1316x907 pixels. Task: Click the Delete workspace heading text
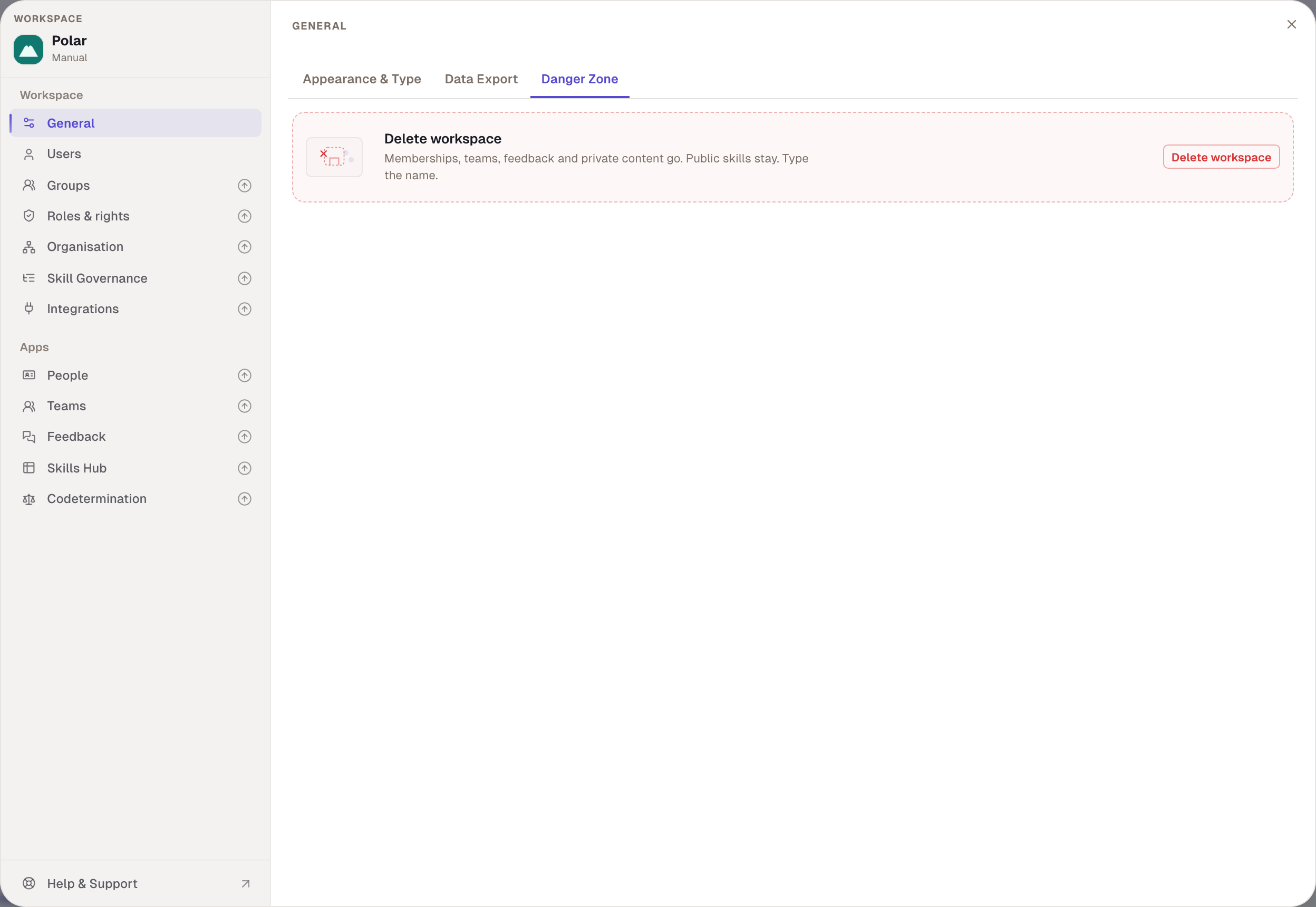443,139
